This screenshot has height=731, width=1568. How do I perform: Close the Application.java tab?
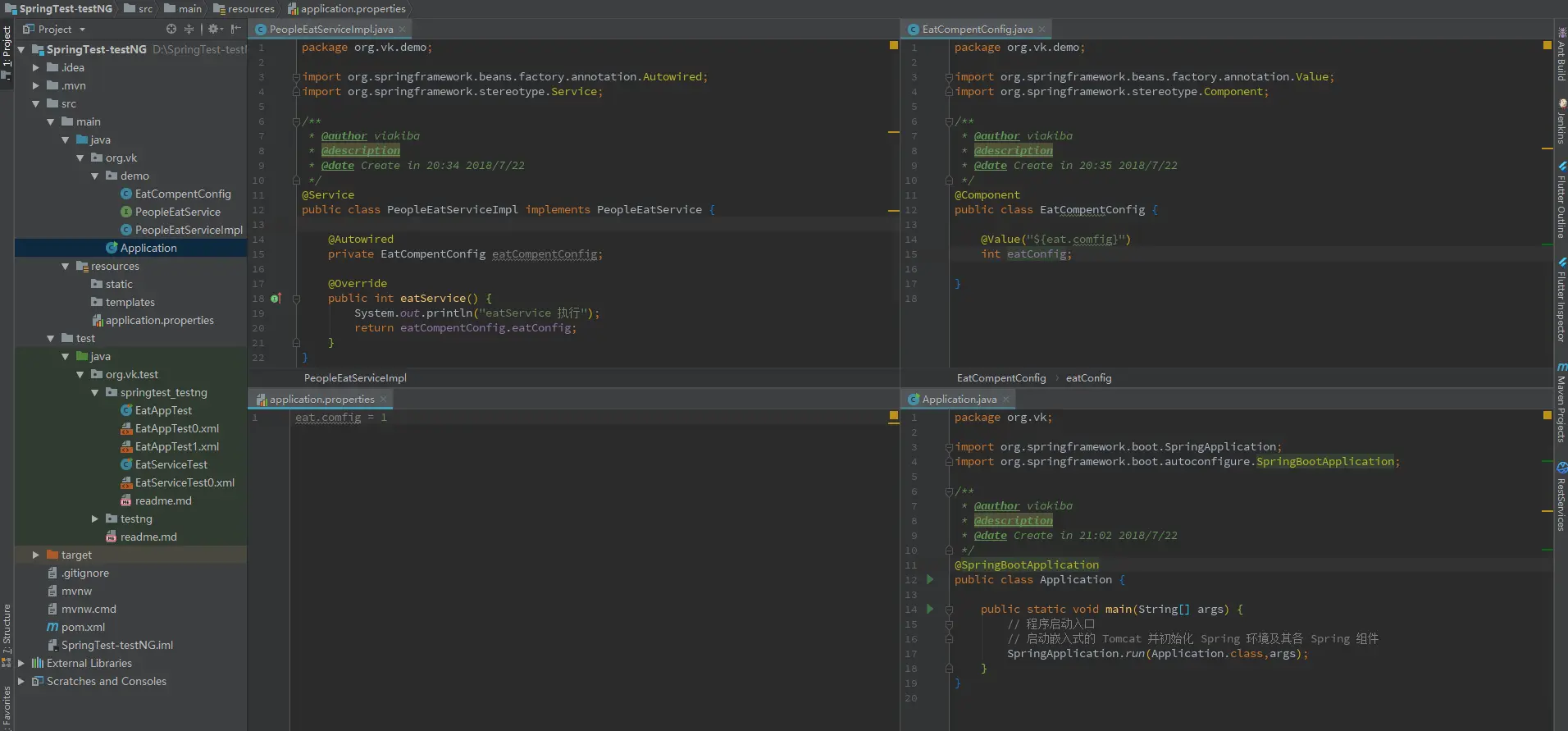1006,400
